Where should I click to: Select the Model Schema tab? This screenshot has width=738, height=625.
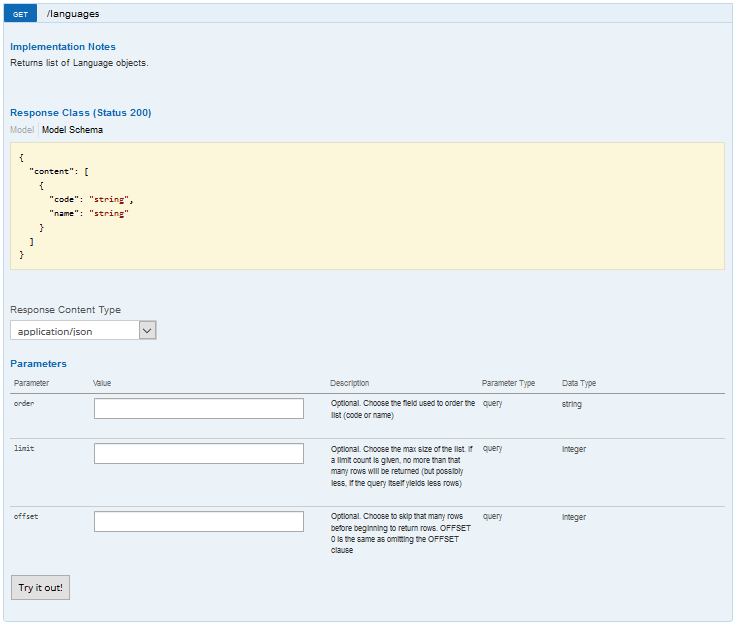click(72, 130)
